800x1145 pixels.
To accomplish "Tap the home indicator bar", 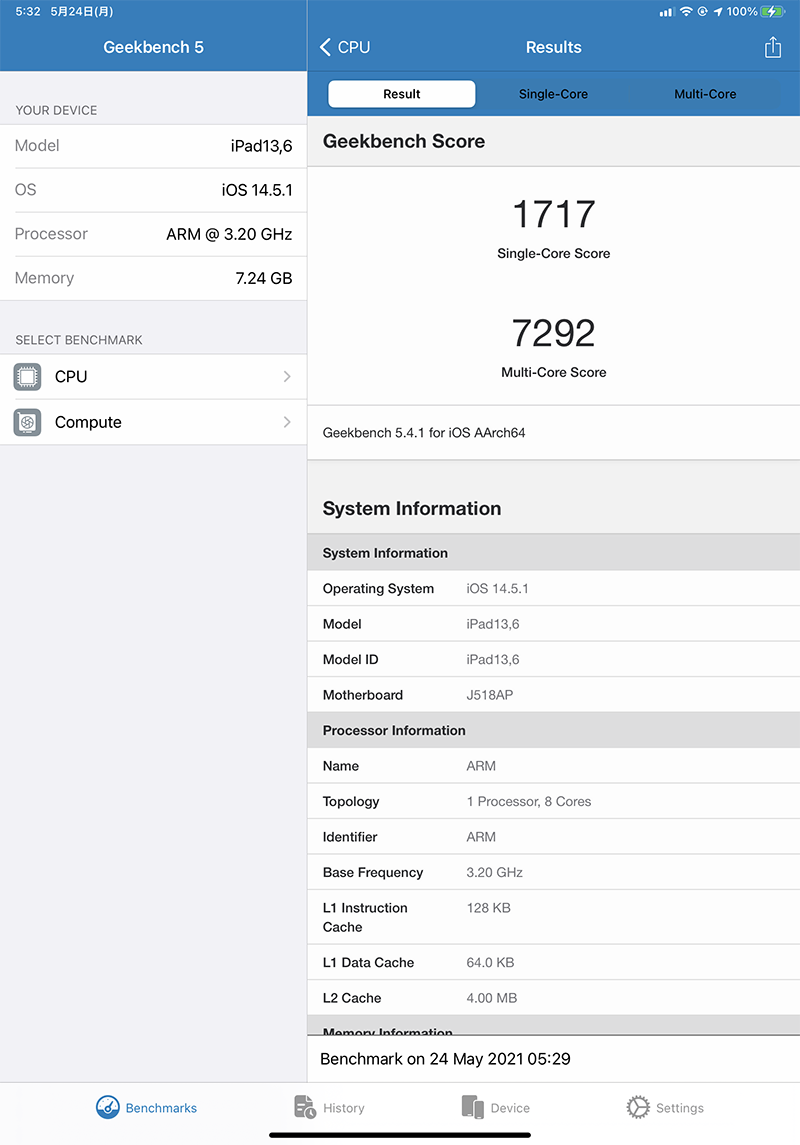I will pos(400,1135).
